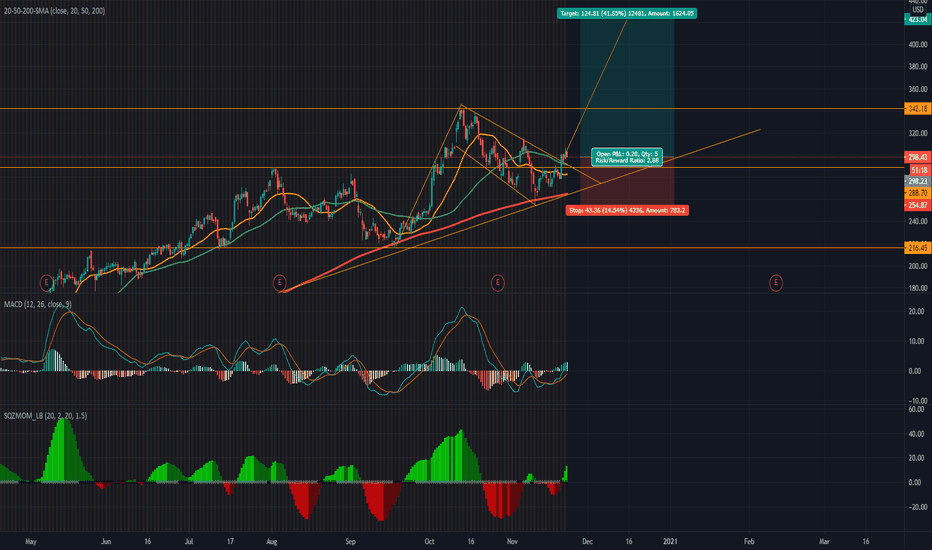The image size is (932, 550).
Task: Click the earnings E marker near August
Action: [x=279, y=283]
